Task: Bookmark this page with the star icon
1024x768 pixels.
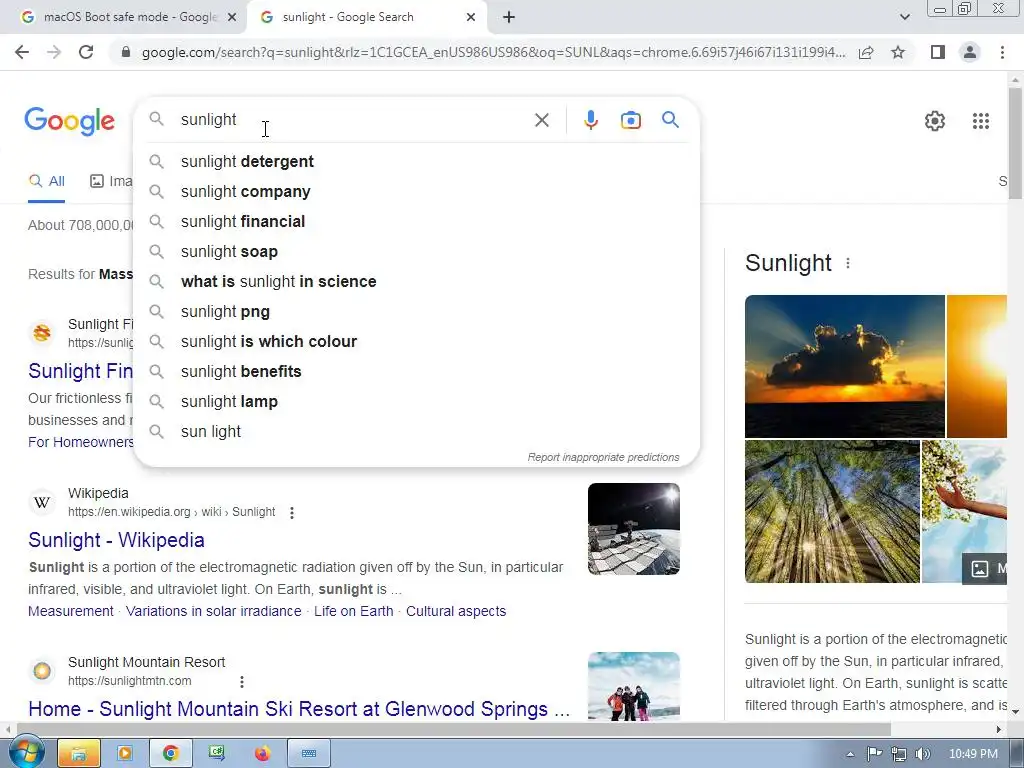Action: pos(898,52)
